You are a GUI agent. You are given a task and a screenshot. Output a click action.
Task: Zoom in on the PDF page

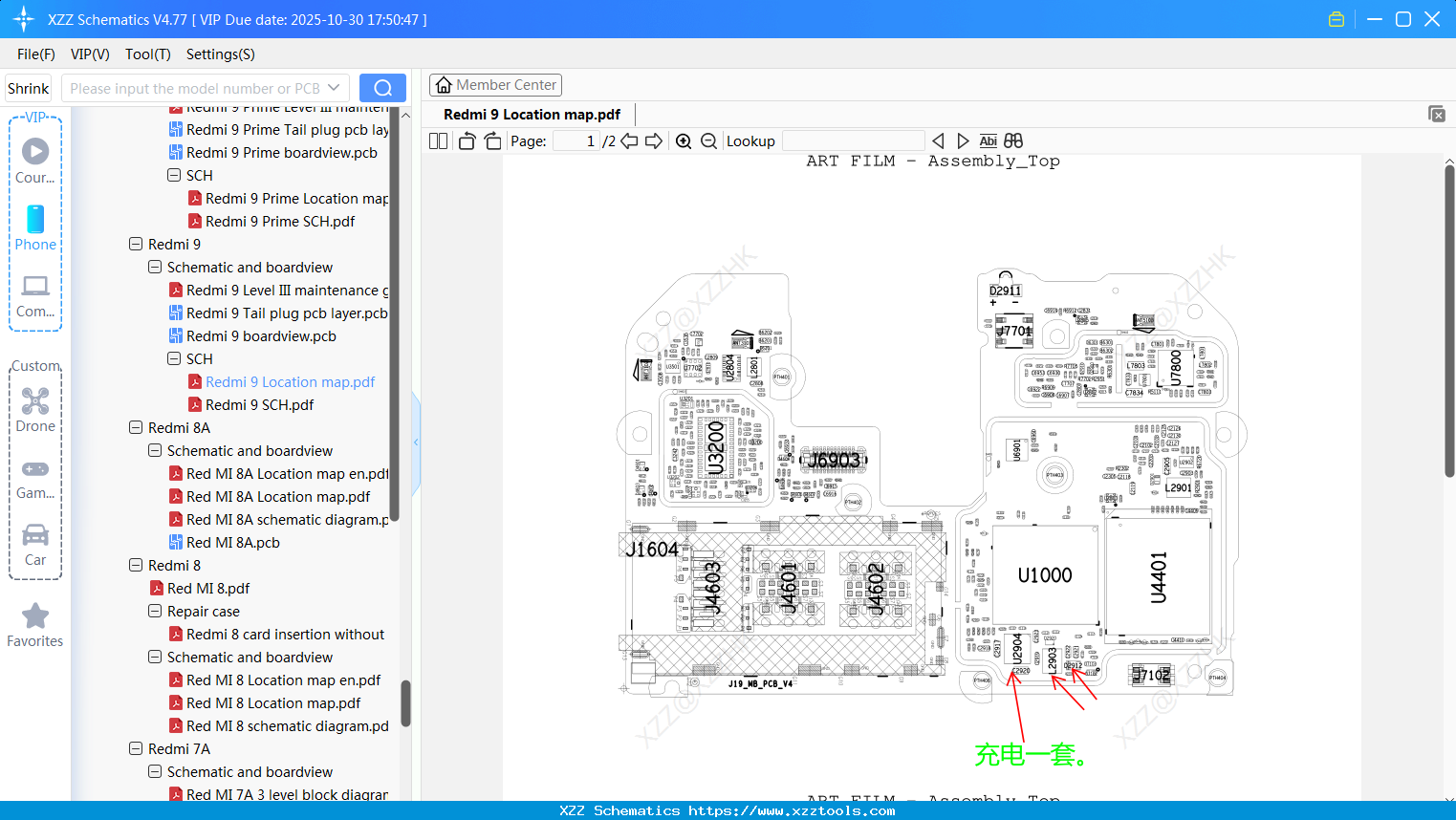coord(684,140)
